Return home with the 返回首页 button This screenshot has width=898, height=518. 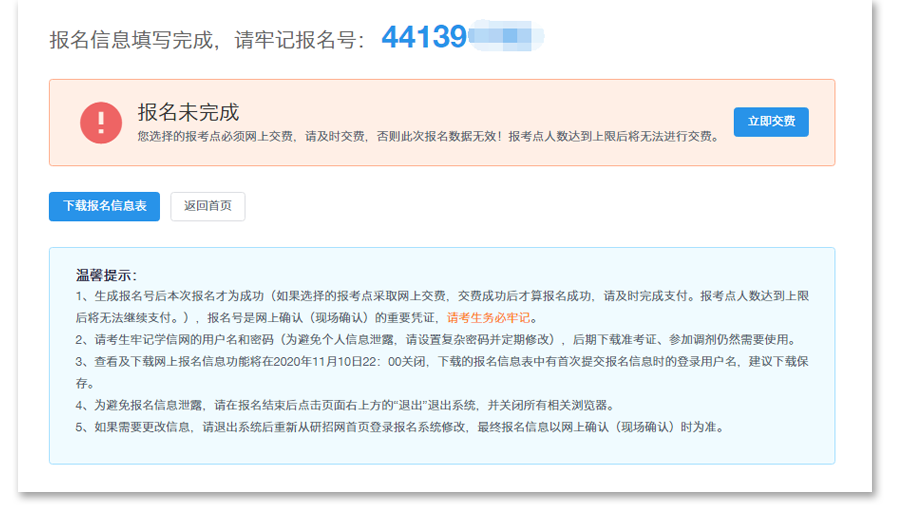click(207, 206)
